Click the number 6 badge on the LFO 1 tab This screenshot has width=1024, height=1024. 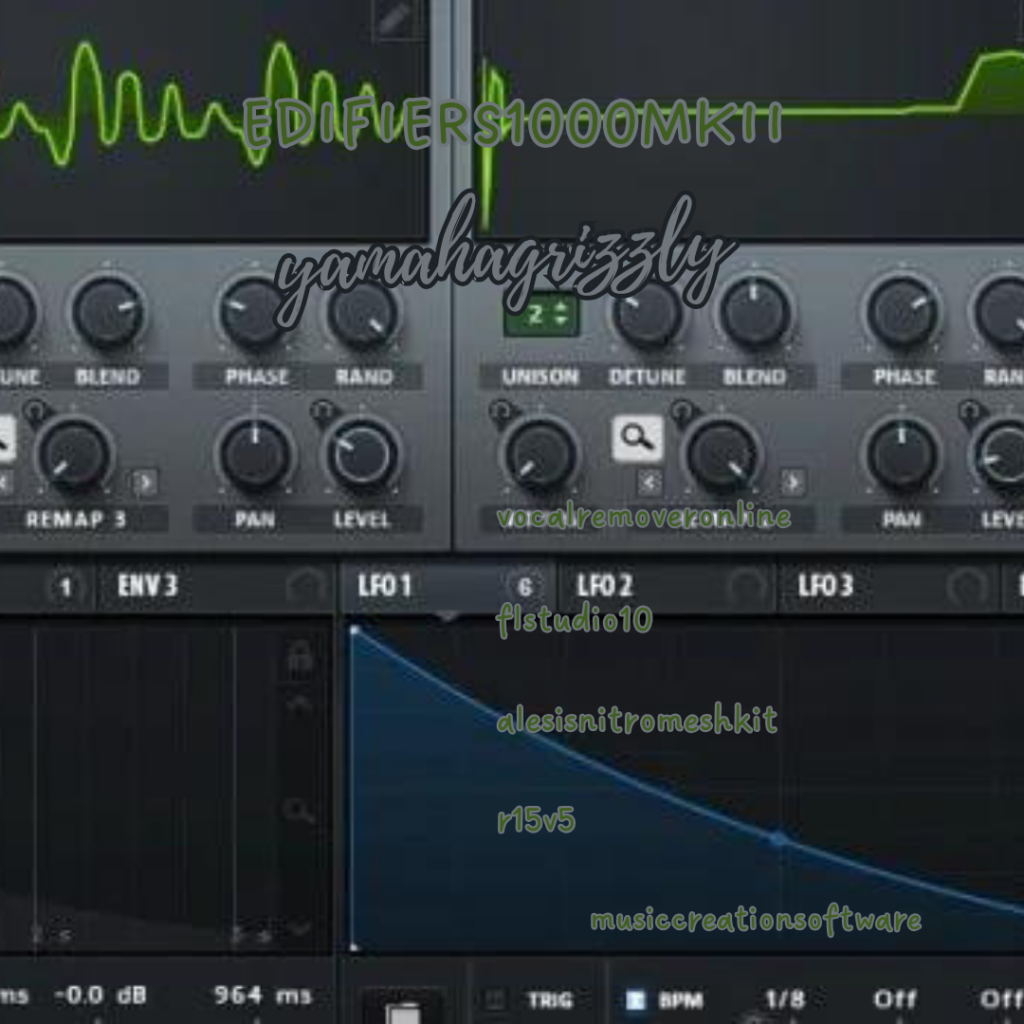coord(524,586)
